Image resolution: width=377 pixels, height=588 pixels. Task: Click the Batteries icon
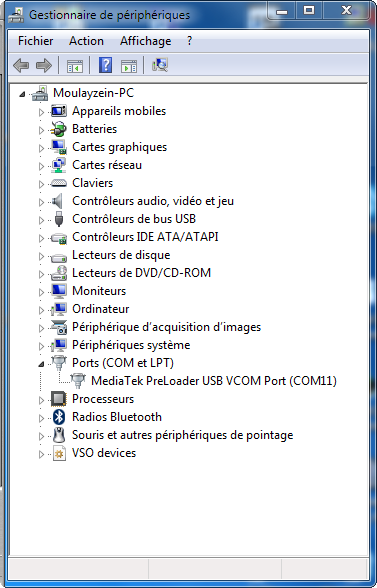[x=59, y=129]
